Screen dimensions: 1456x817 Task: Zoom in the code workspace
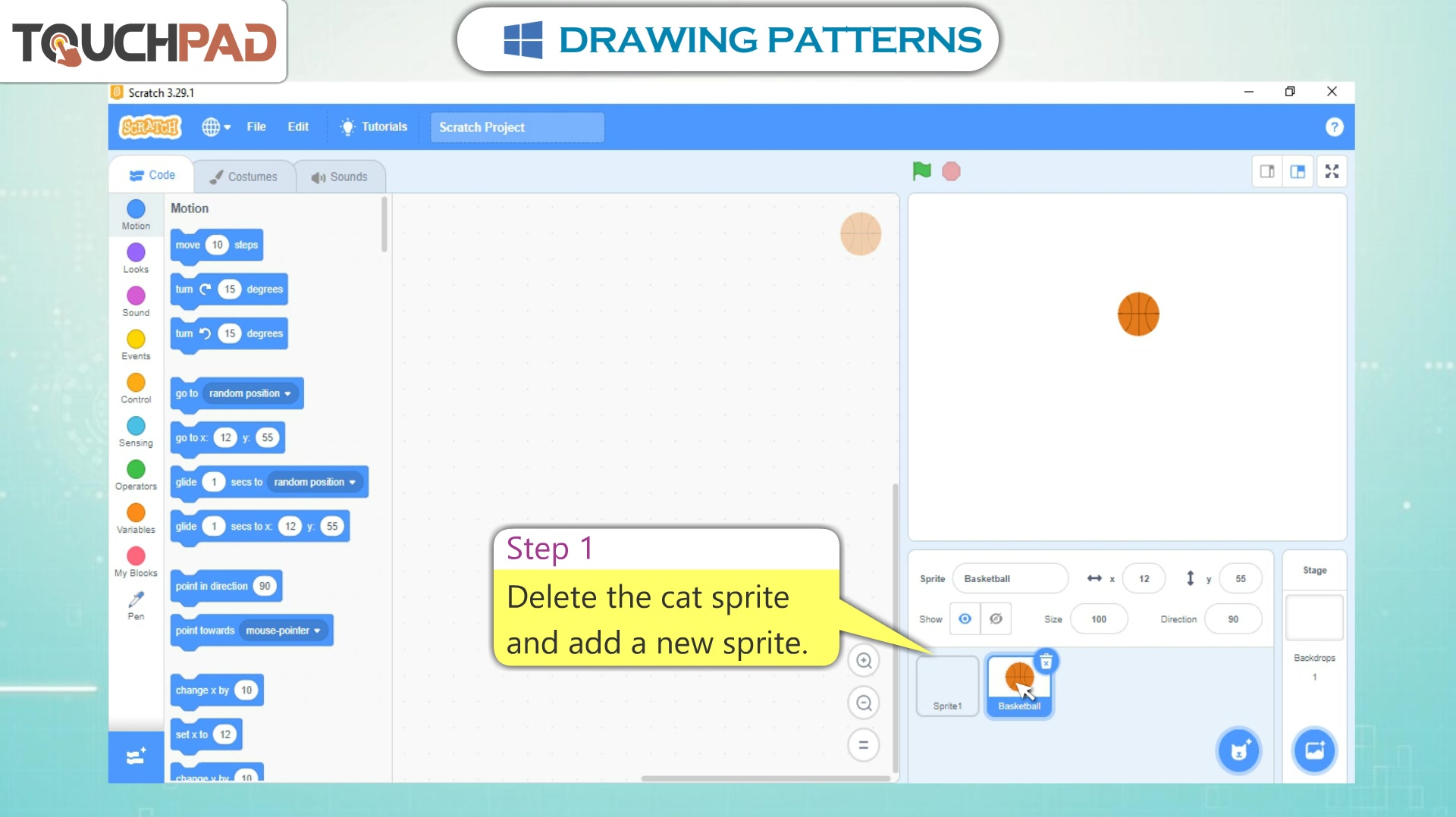tap(864, 660)
